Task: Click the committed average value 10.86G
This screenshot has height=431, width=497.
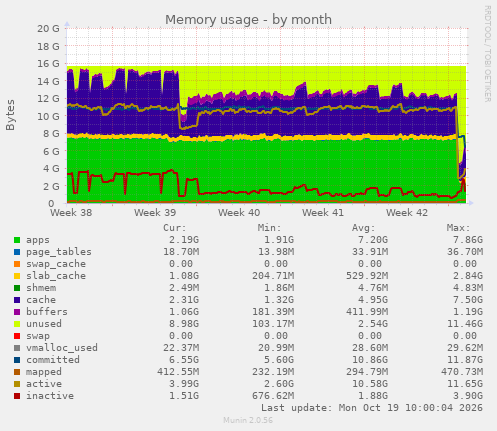Action: point(370,360)
